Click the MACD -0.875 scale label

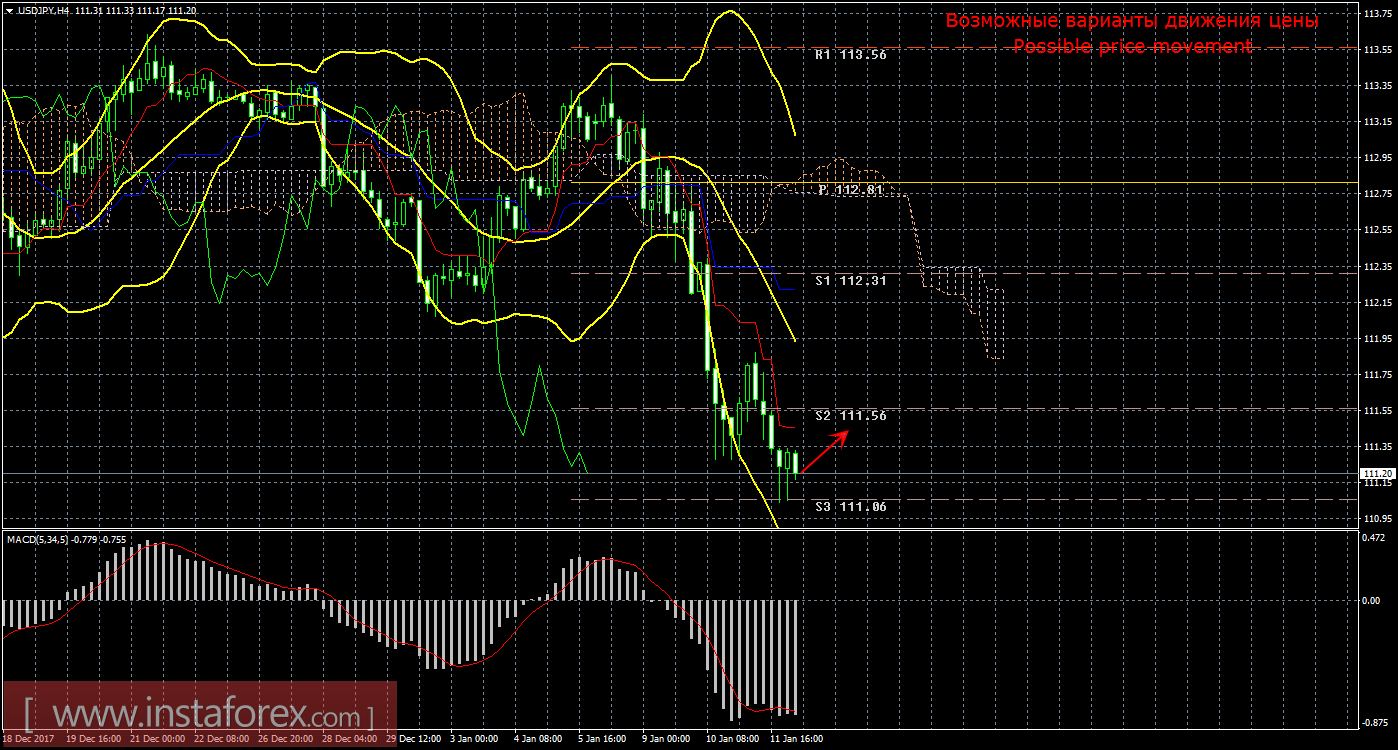coord(1376,721)
